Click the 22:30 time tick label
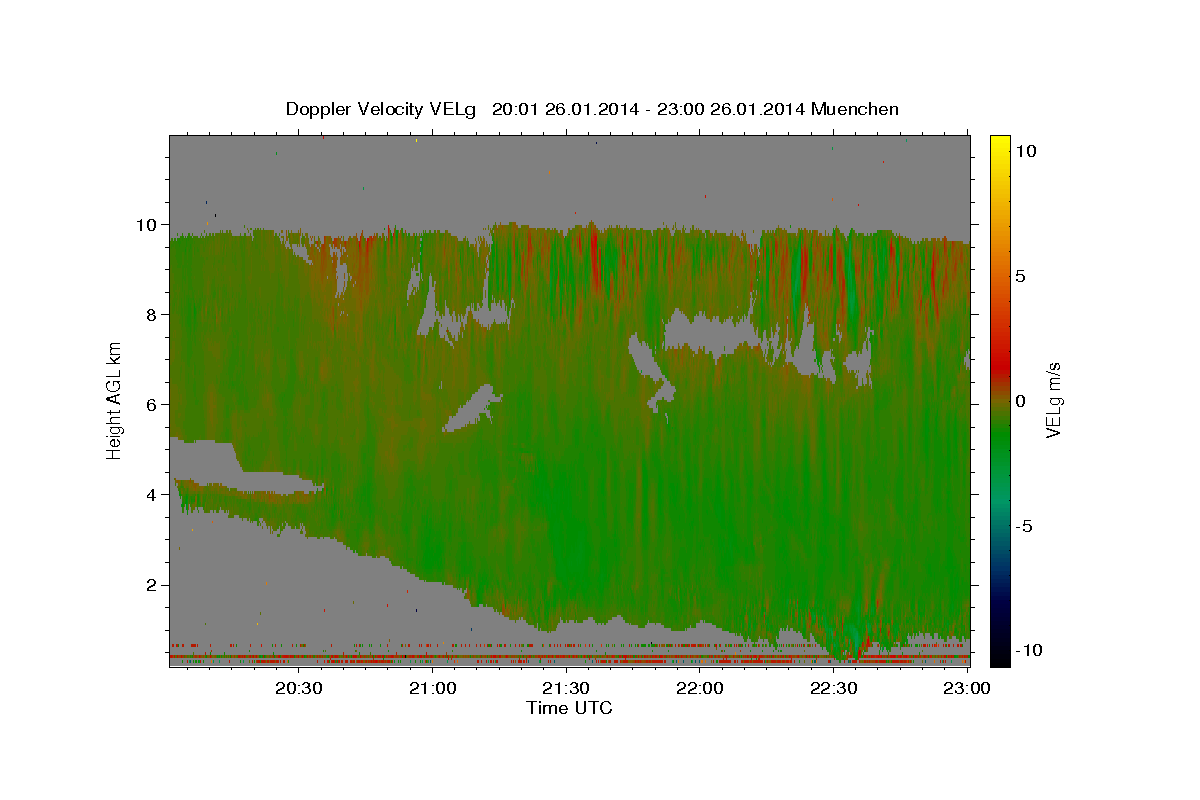This screenshot has width=1200, height=800. pyautogui.click(x=833, y=688)
